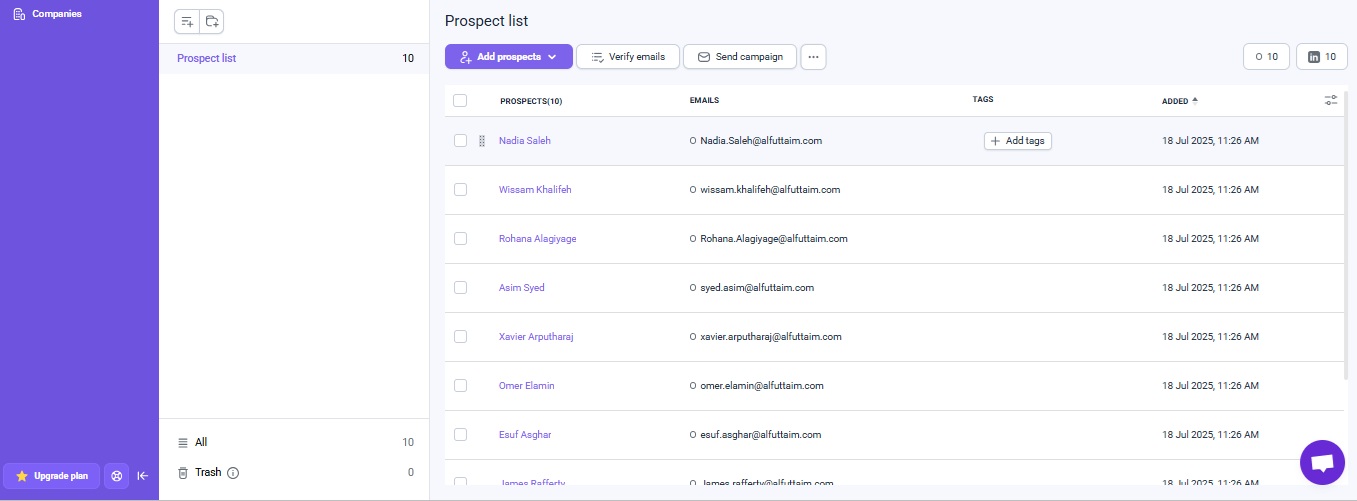
Task: Click Add tags for Nadia Saleh
Action: (x=1017, y=141)
